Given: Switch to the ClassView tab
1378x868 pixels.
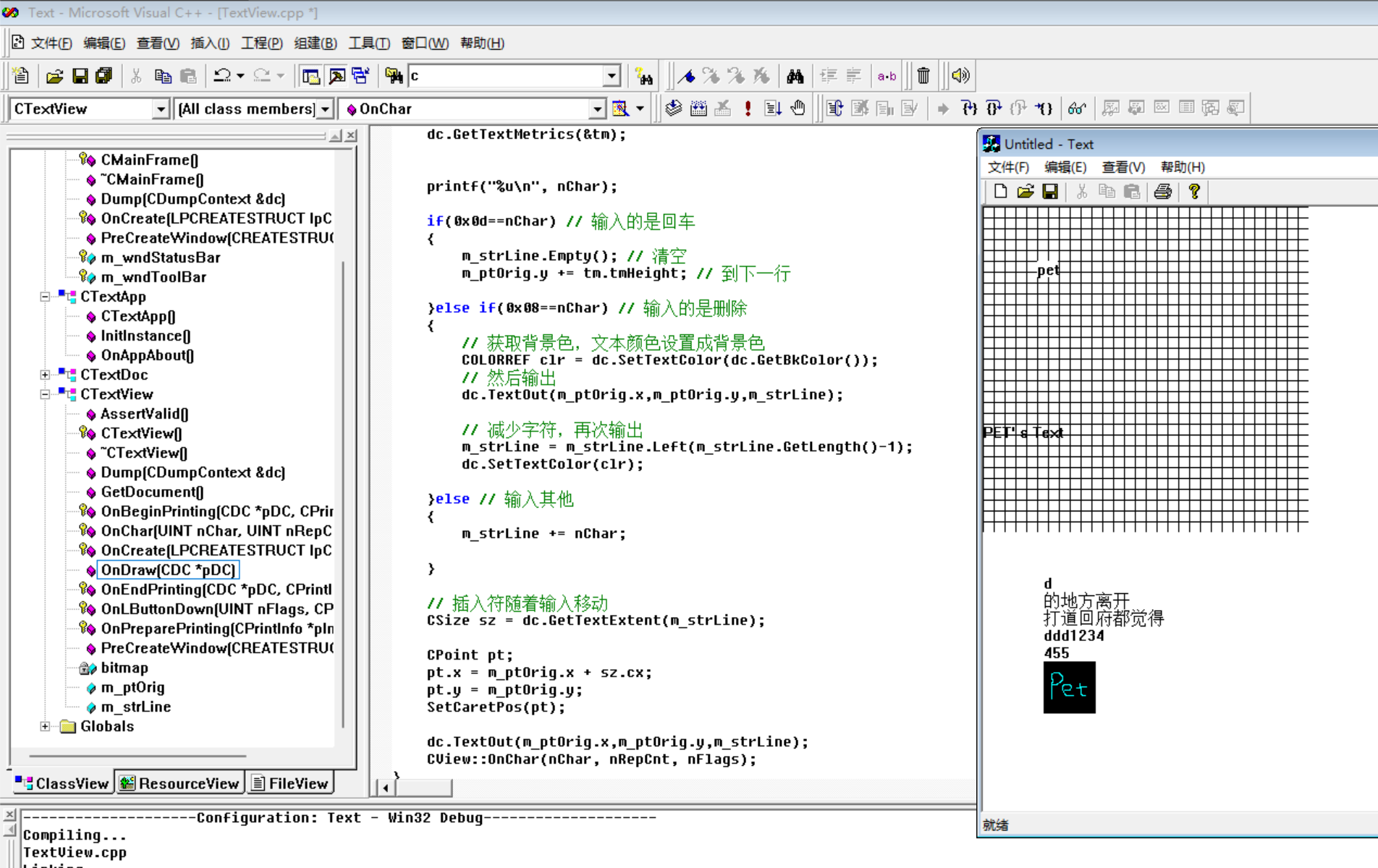Looking at the screenshot, I should [63, 783].
